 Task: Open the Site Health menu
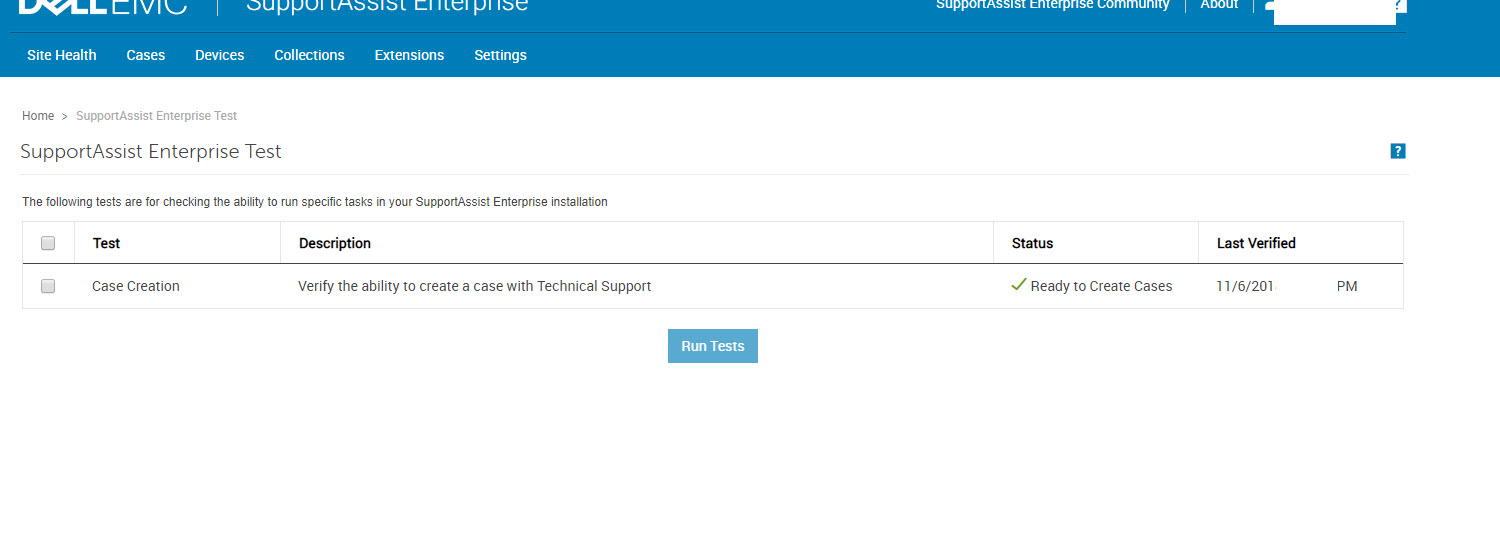62,55
